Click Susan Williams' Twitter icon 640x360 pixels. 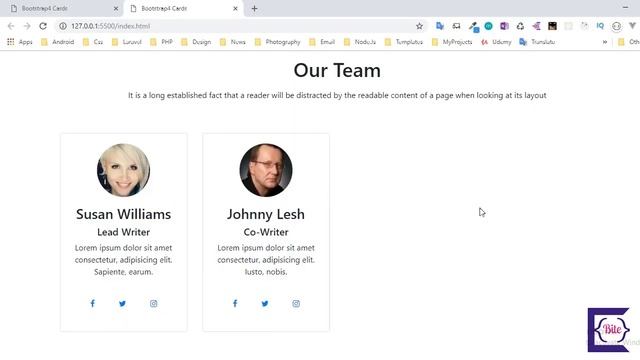click(122, 304)
